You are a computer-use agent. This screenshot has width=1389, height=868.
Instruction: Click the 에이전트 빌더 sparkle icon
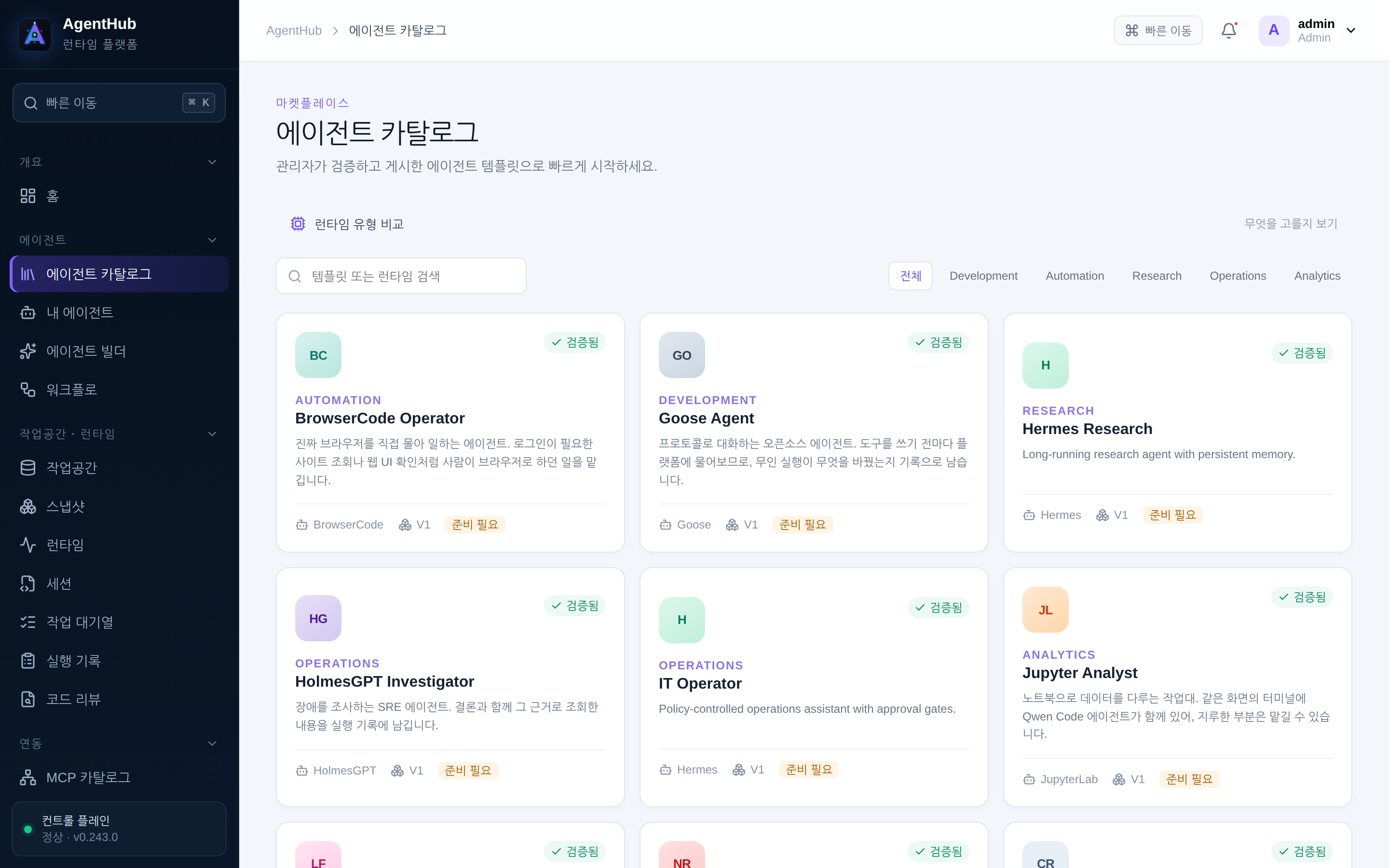[x=28, y=351]
